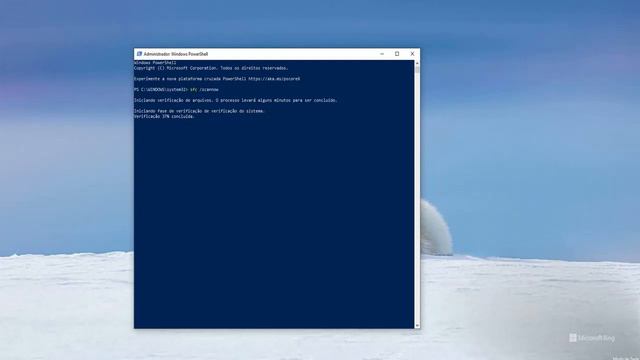This screenshot has height=360, width=640.
Task: Click the 'Copyright (C) Microsoft Corporation' line
Action: pos(211,68)
